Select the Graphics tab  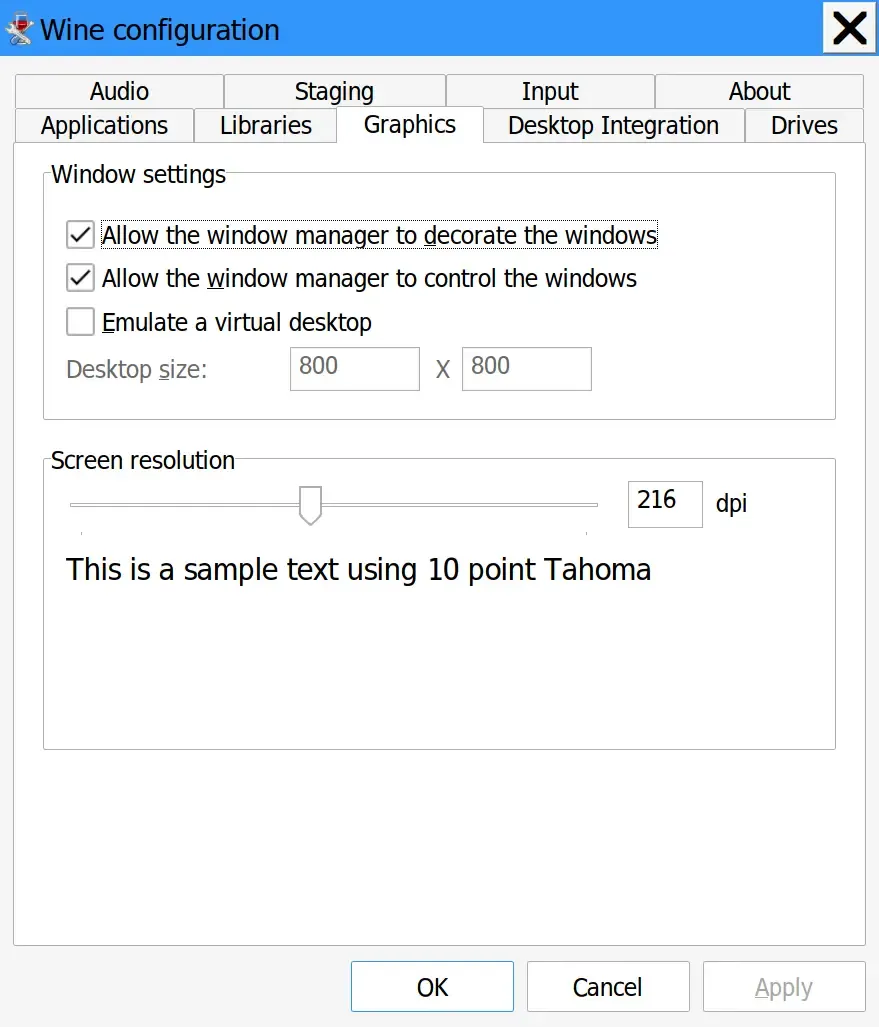point(410,125)
